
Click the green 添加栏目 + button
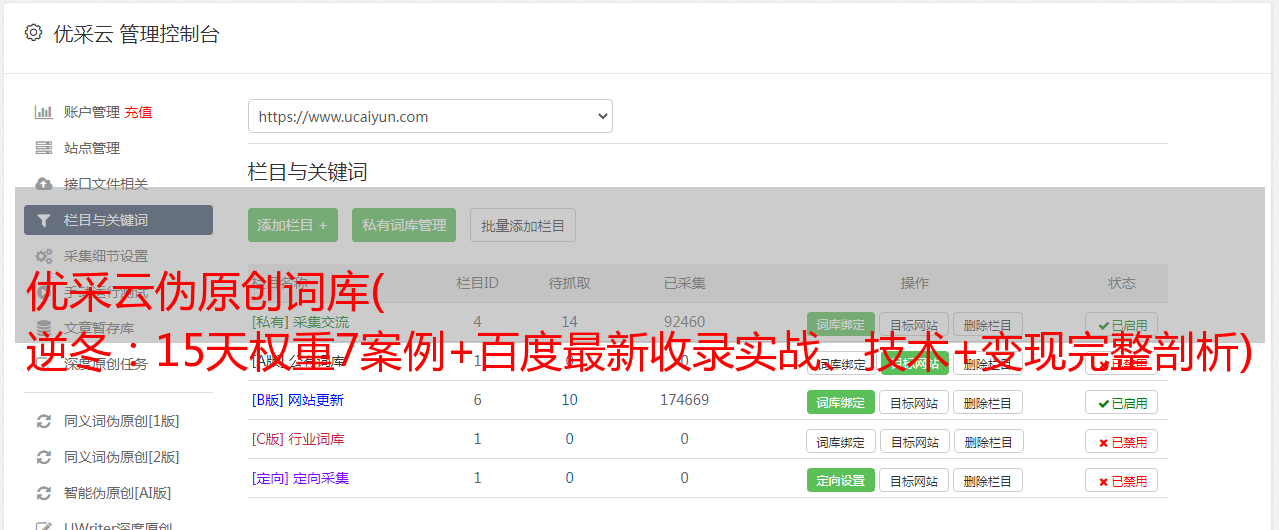(293, 225)
